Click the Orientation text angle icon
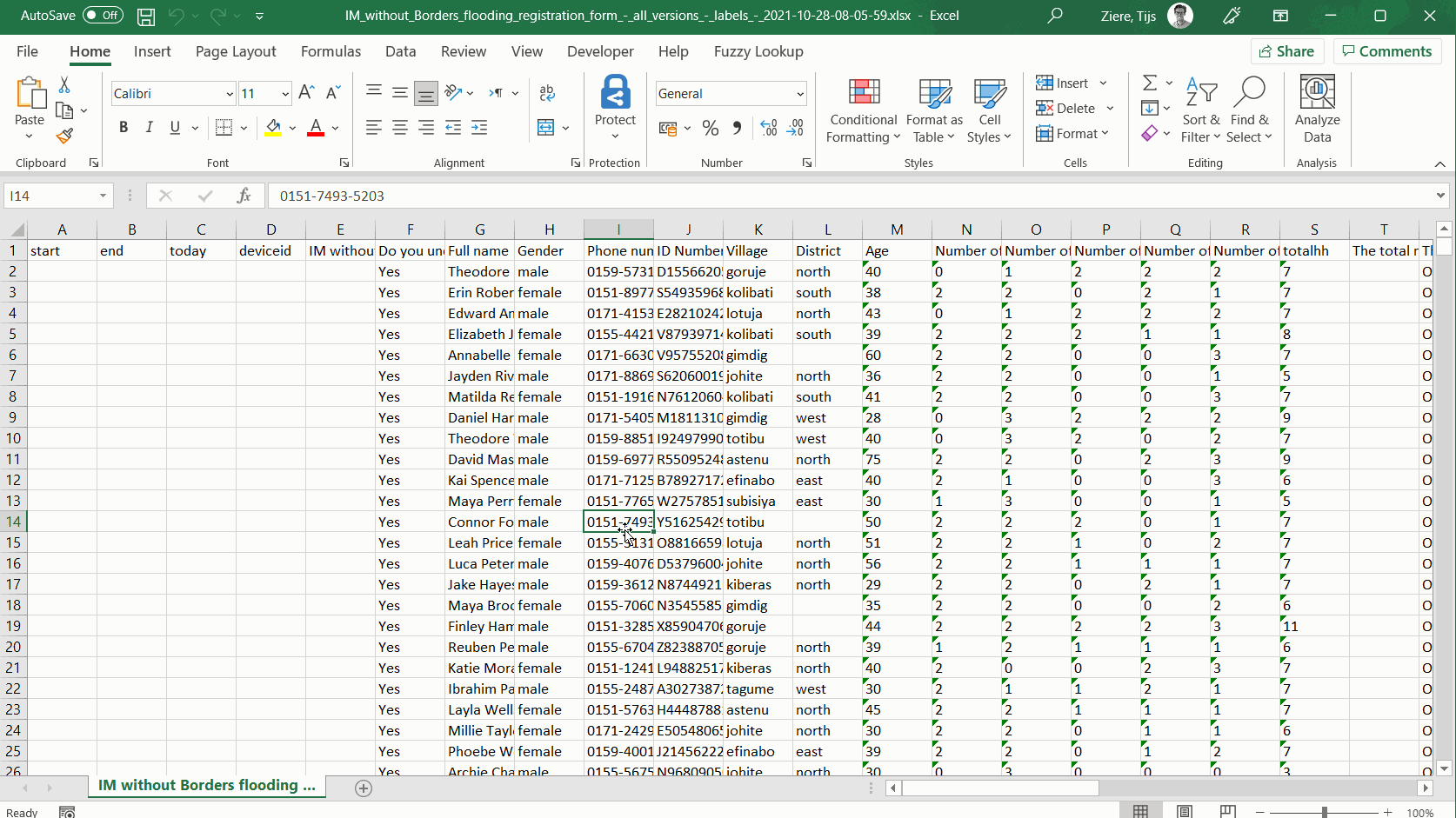The width and height of the screenshot is (1456, 818). click(x=453, y=92)
